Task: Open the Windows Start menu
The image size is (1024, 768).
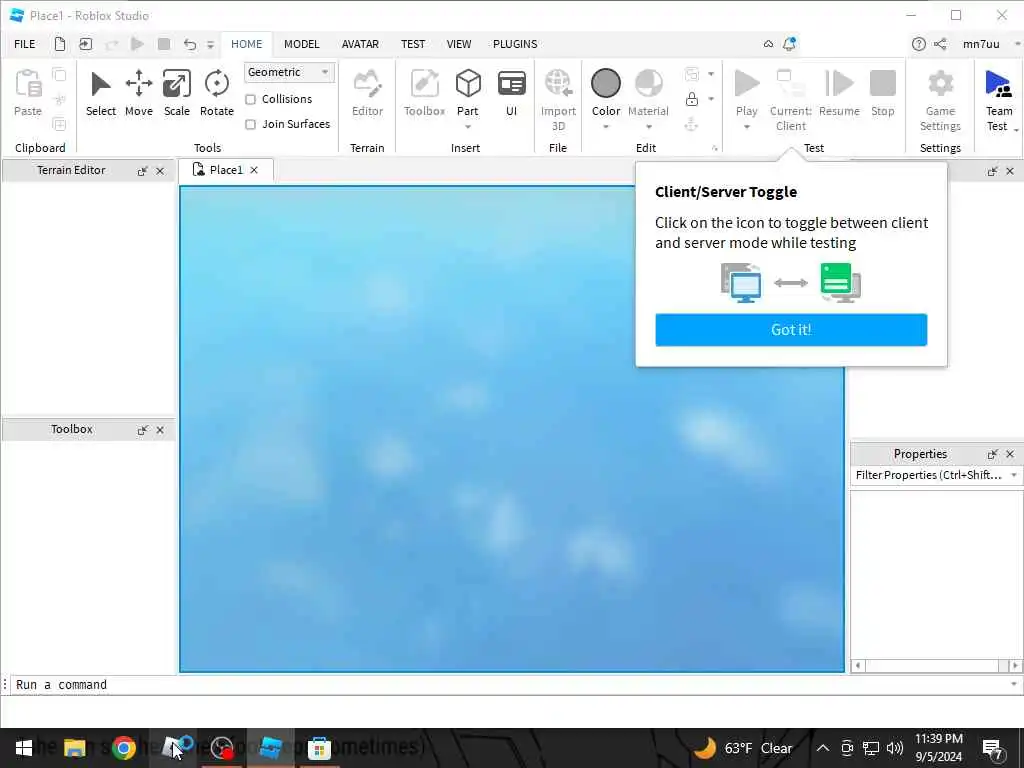Action: coord(24,748)
